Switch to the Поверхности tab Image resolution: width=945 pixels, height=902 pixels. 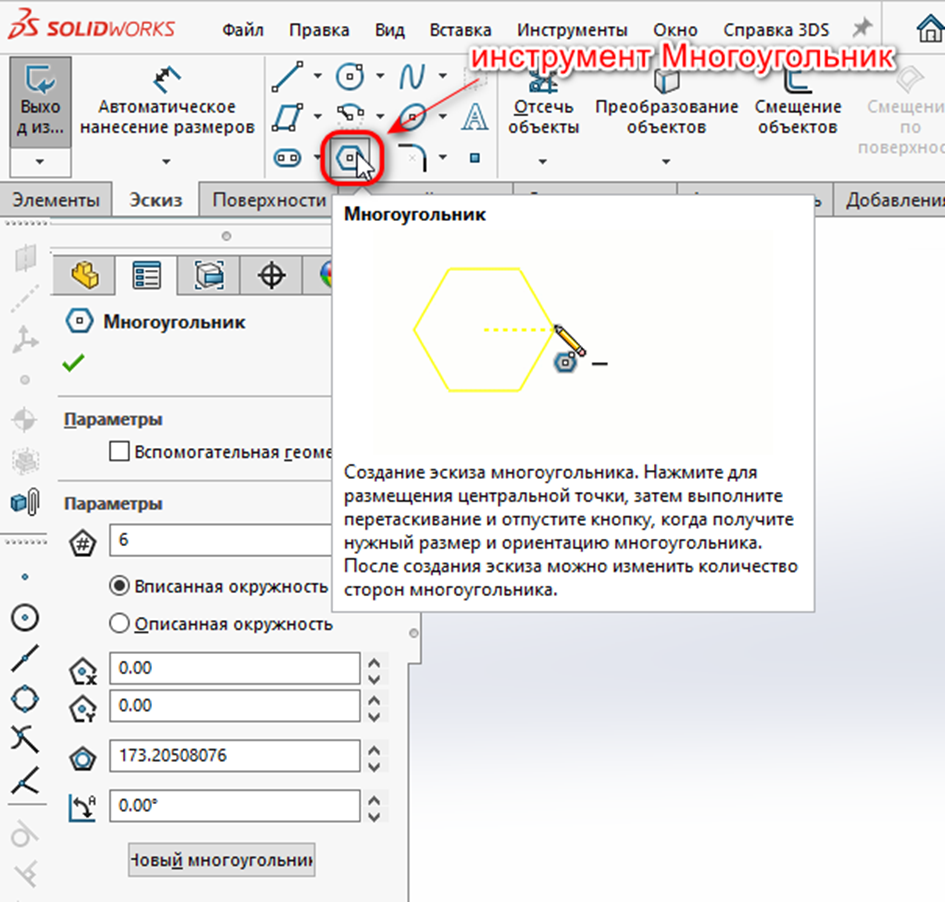click(x=269, y=199)
